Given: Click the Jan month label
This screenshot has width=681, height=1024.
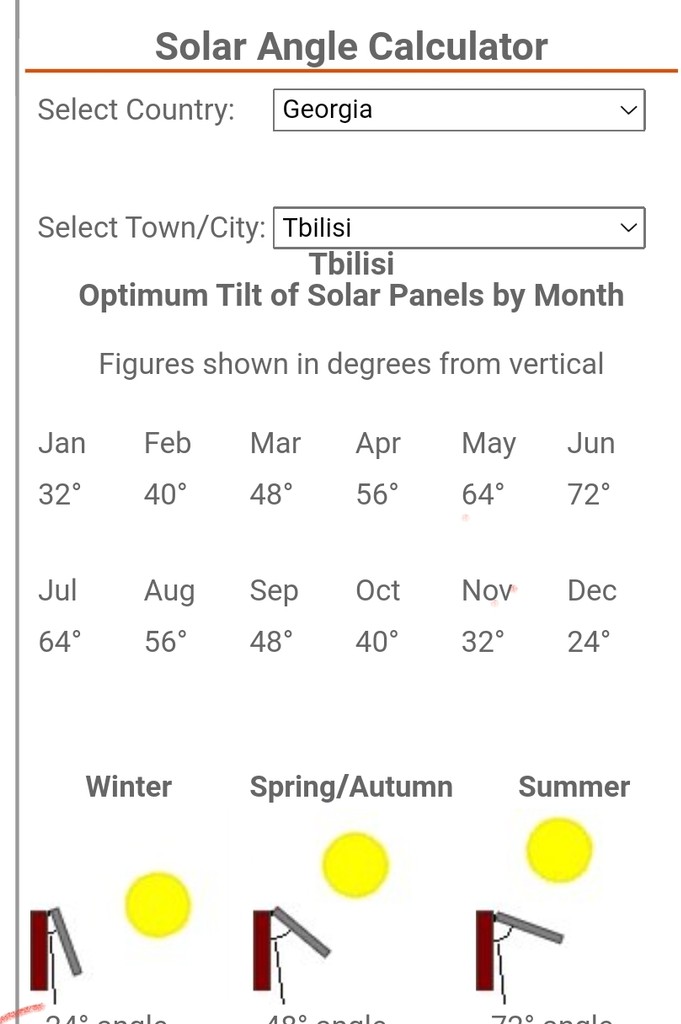Looking at the screenshot, I should (62, 443).
